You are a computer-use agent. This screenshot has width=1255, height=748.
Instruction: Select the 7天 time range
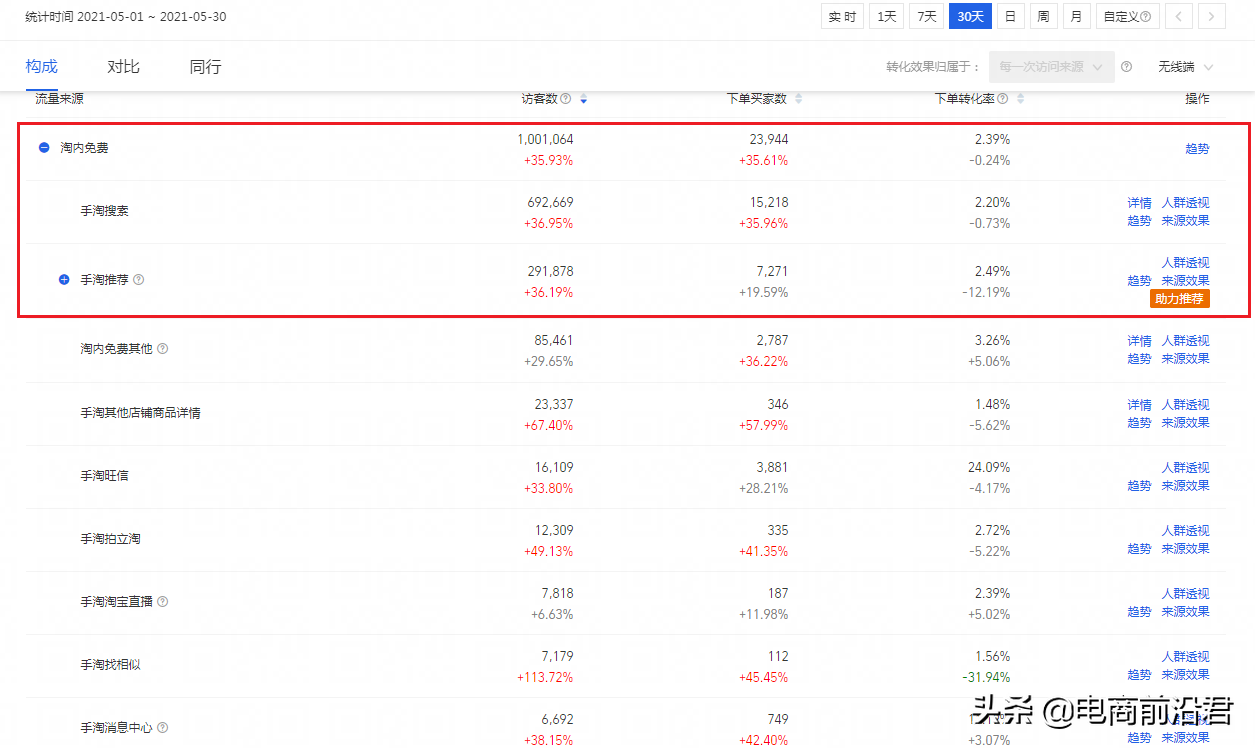927,16
